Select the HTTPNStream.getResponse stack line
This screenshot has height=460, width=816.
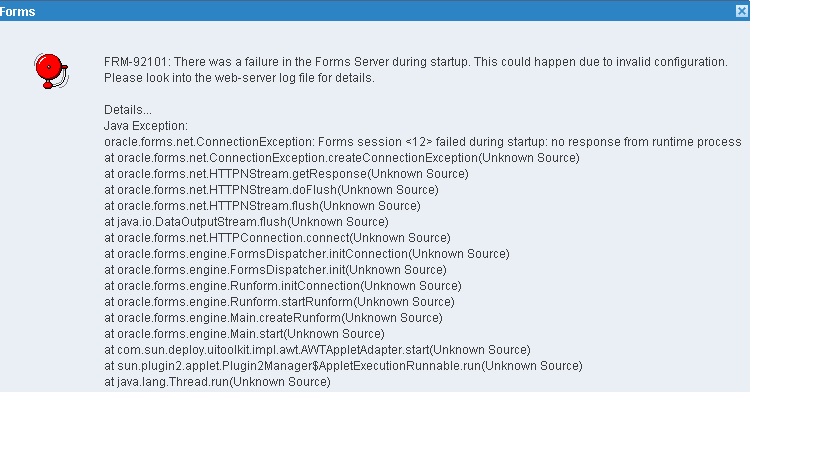286,174
